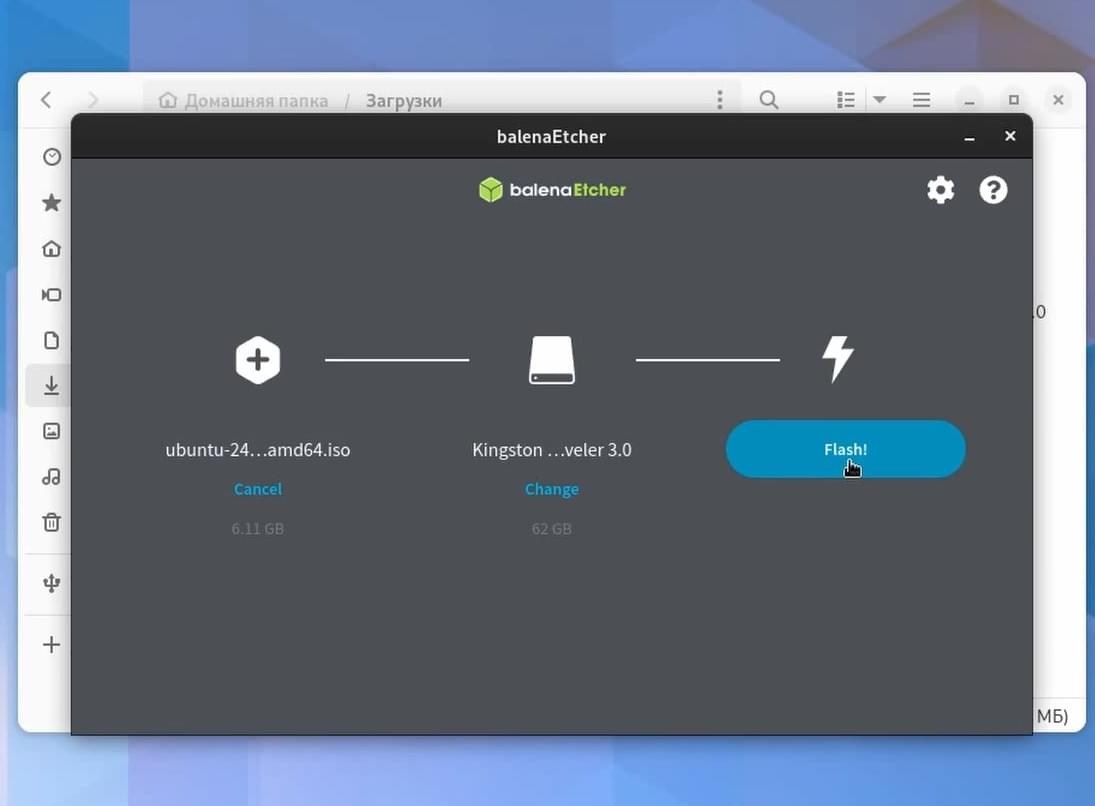The width and height of the screenshot is (1095, 806).
Task: Open Pictures in file manager sidebar
Action: [52, 431]
